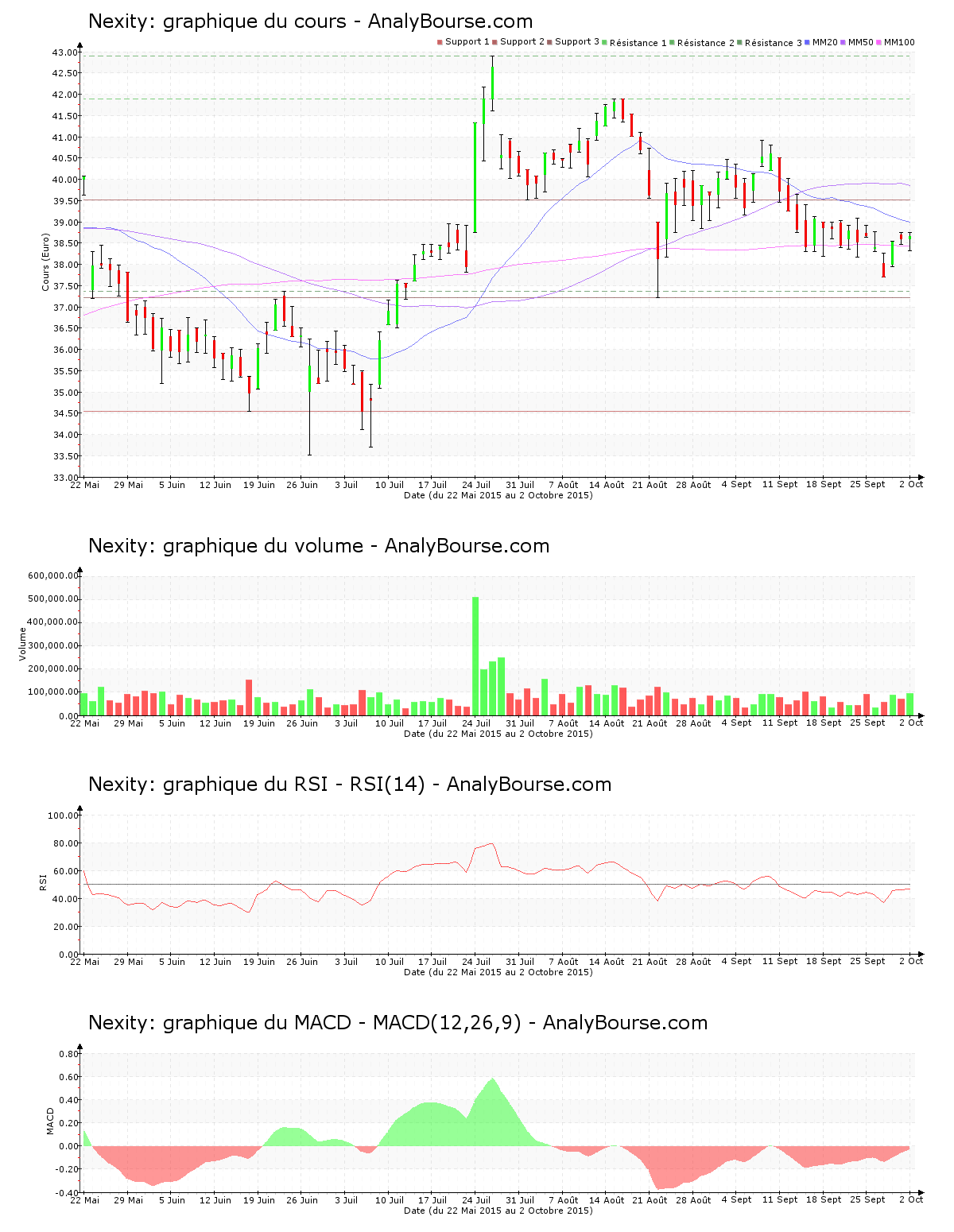Click the 0.80 MACD axis value
954x1232 pixels.
point(69,1054)
